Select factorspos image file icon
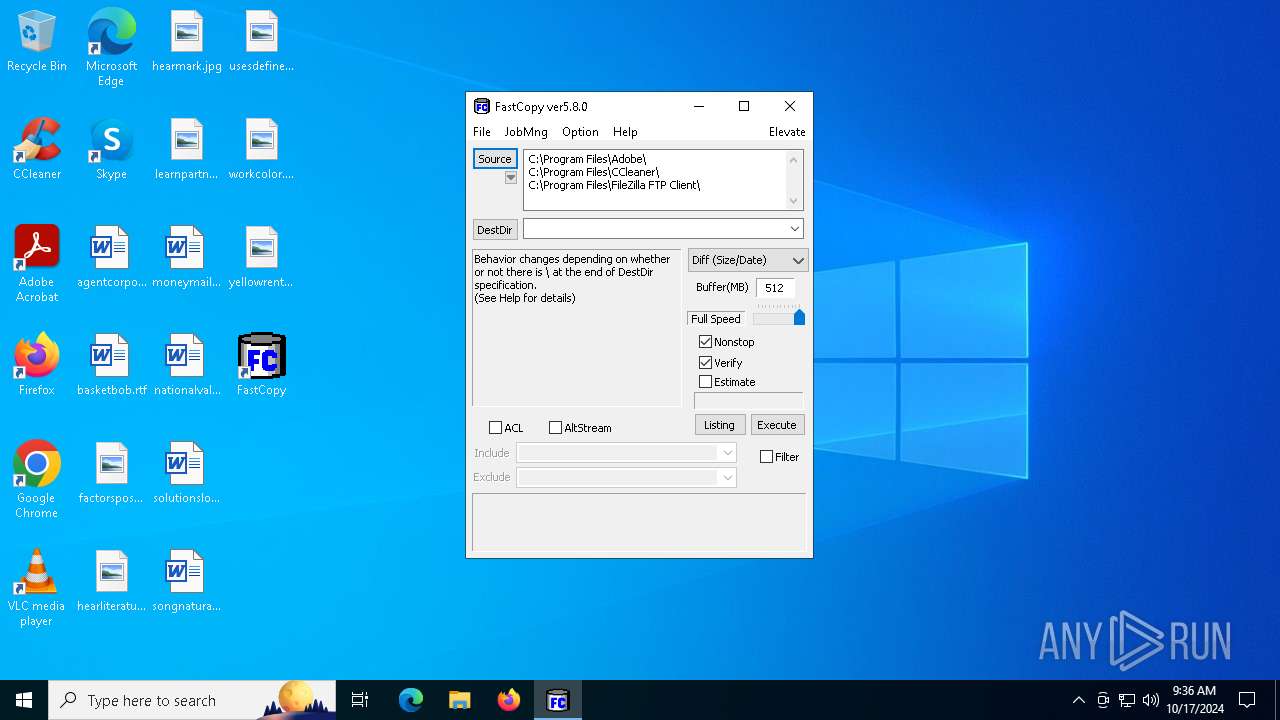The width and height of the screenshot is (1280, 720). 111,474
